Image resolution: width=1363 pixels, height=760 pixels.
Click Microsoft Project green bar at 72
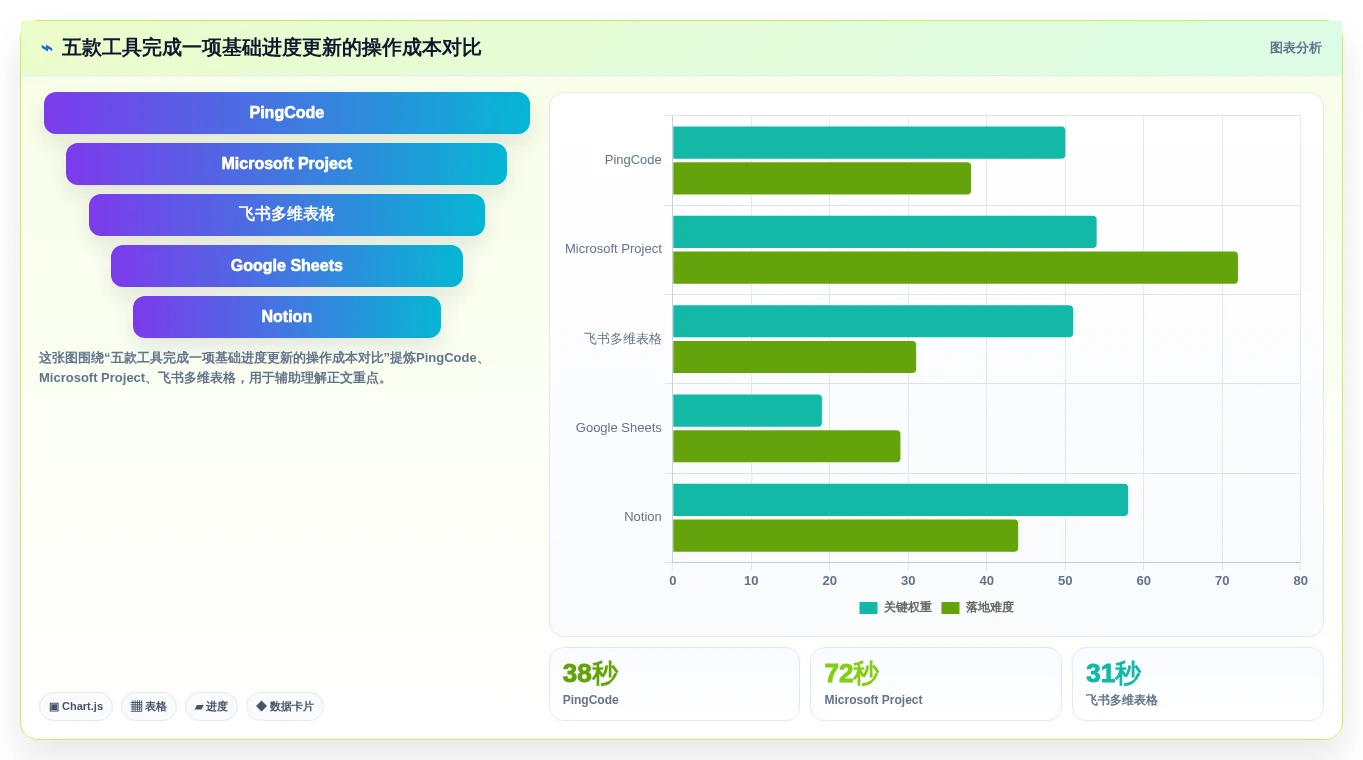(955, 268)
